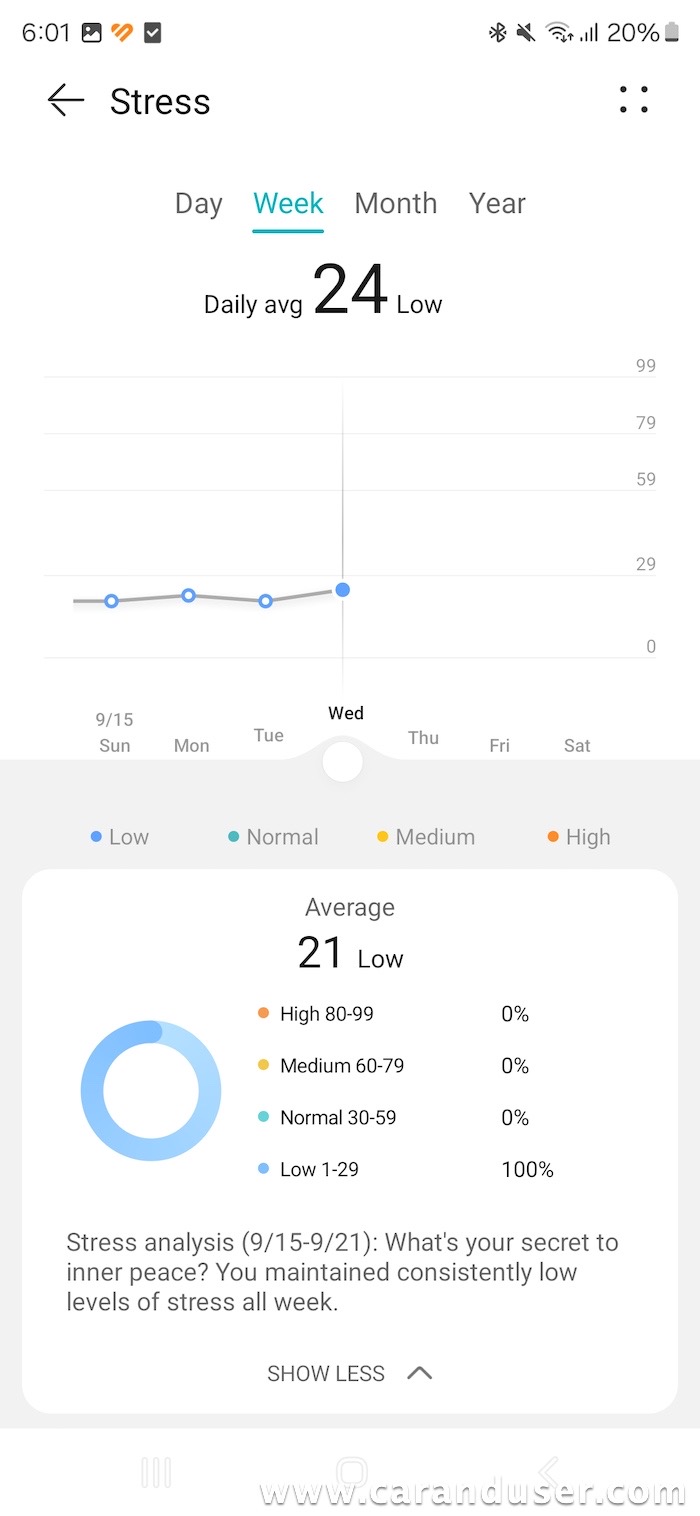Viewport: 700px width, 1516px height.
Task: Tap the back arrow icon
Action: (66, 101)
